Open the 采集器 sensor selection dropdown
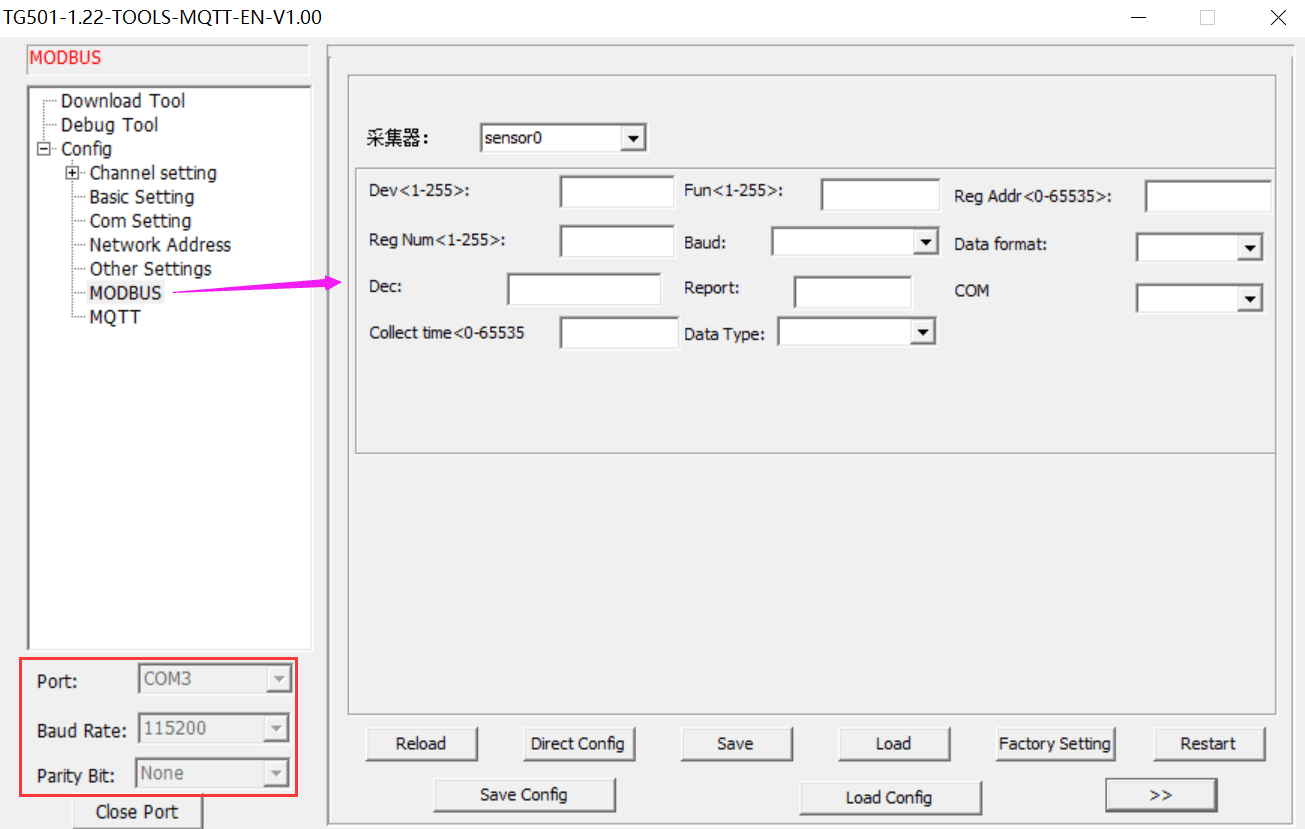Image resolution: width=1305 pixels, height=829 pixels. click(x=634, y=137)
